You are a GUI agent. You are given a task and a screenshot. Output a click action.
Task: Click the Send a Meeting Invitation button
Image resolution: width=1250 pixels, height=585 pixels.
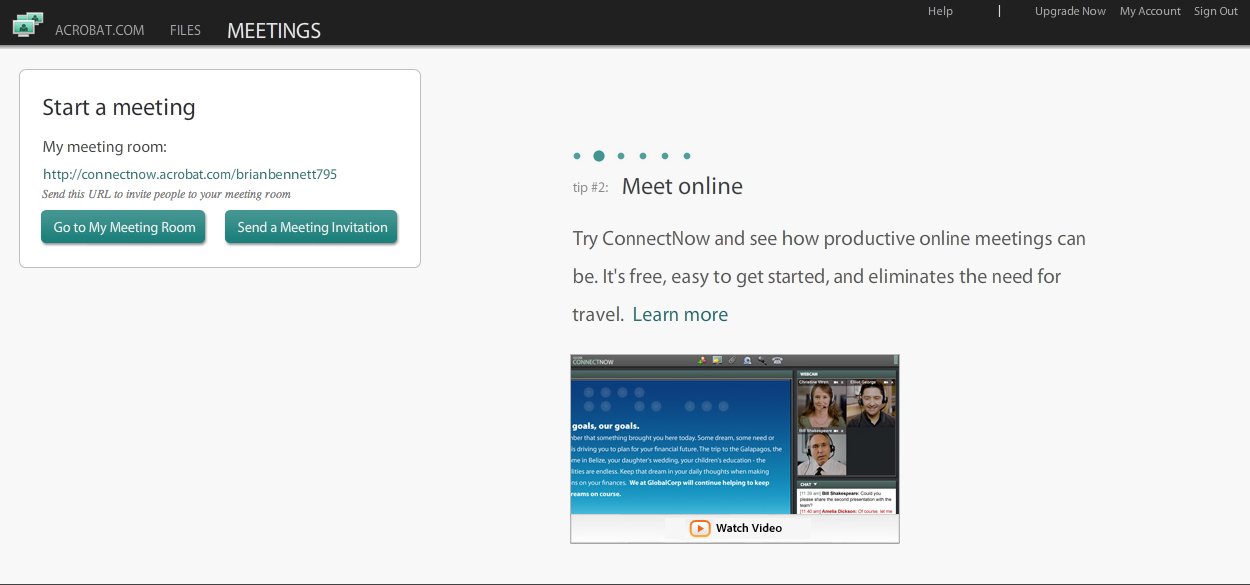(312, 227)
